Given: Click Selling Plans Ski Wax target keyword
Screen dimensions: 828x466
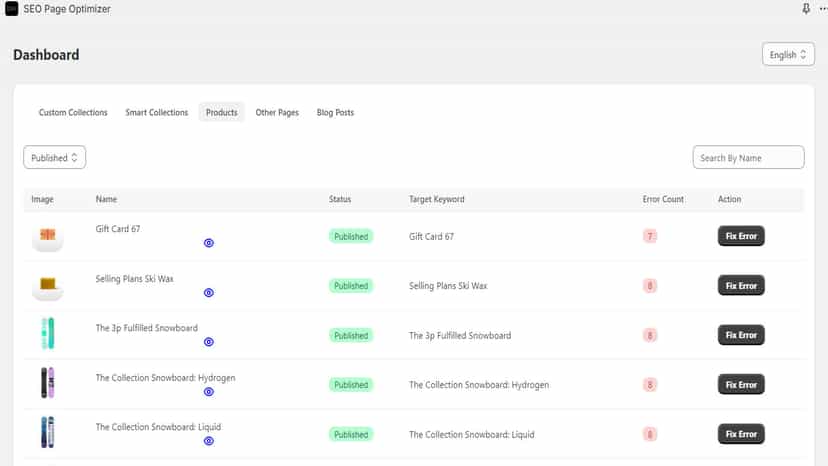Looking at the screenshot, I should (x=448, y=286).
